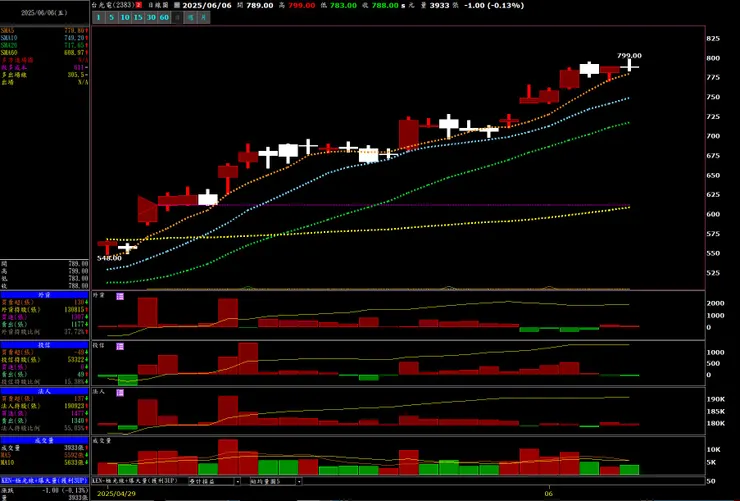Click the blue 法人 panel header
740x501 pixels.
(44, 392)
